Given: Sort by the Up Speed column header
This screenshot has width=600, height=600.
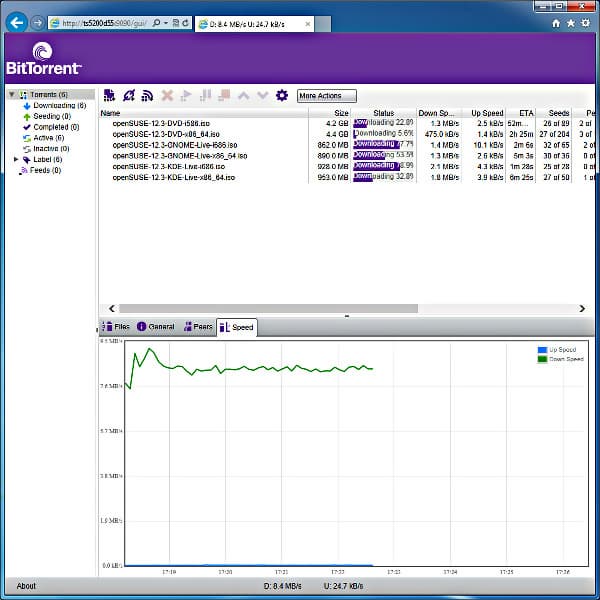Looking at the screenshot, I should tap(484, 113).
